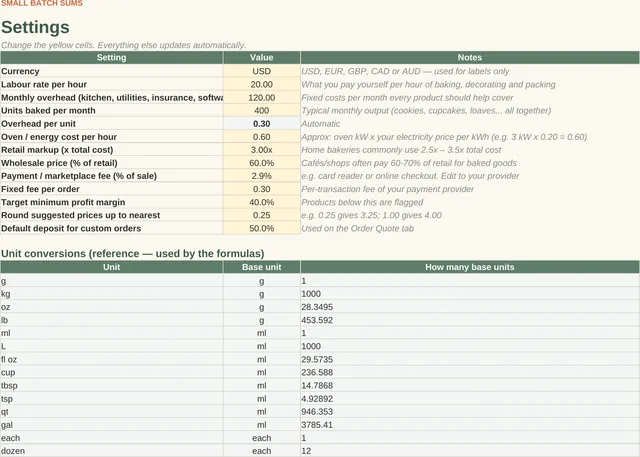Select conversion value 14.7868
The image size is (640, 457).
(x=470, y=385)
